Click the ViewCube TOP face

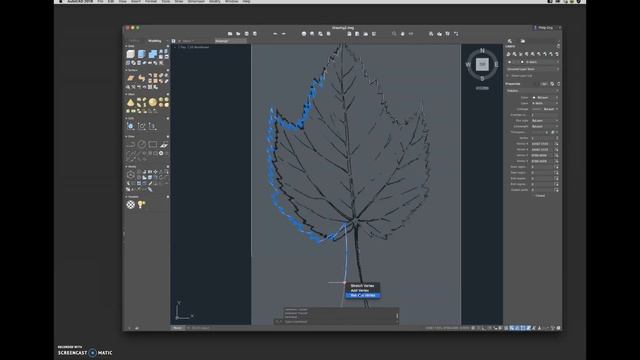point(482,64)
